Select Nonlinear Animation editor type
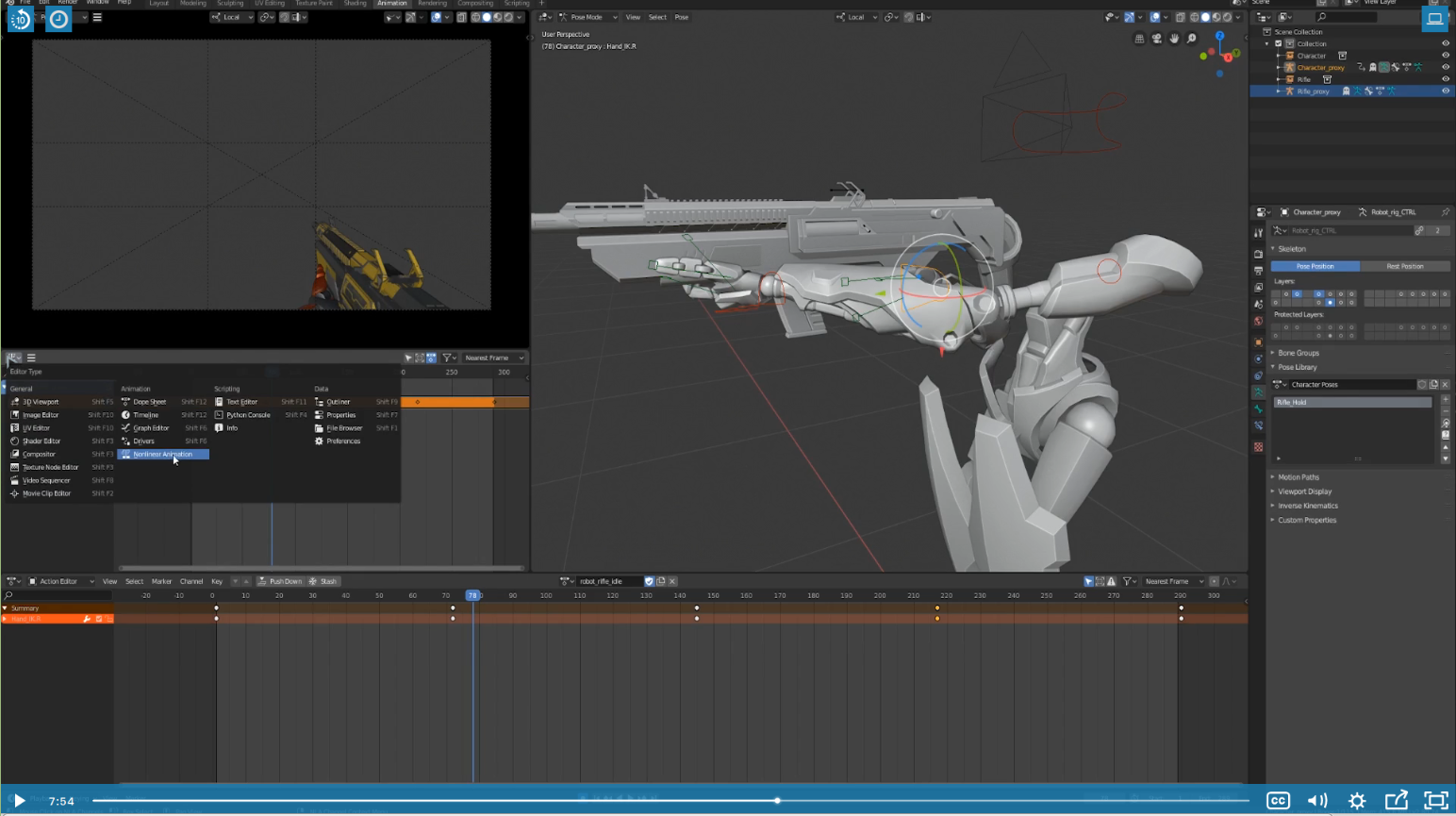The image size is (1456, 816). point(162,455)
